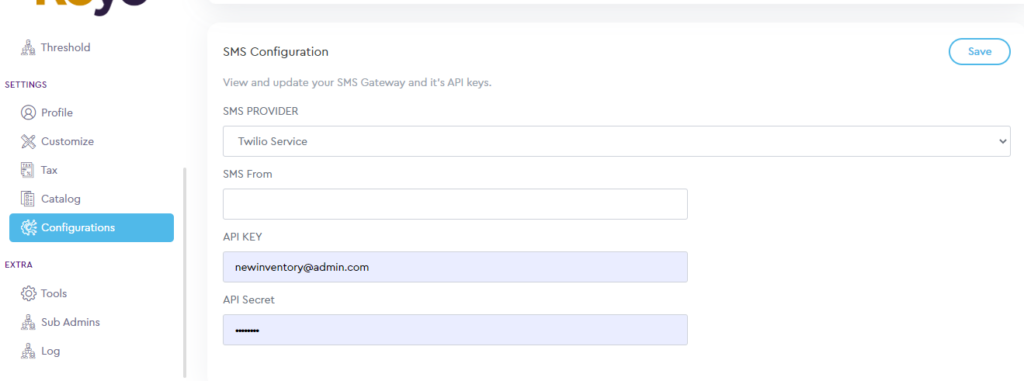Save the SMS Configuration

point(979,52)
